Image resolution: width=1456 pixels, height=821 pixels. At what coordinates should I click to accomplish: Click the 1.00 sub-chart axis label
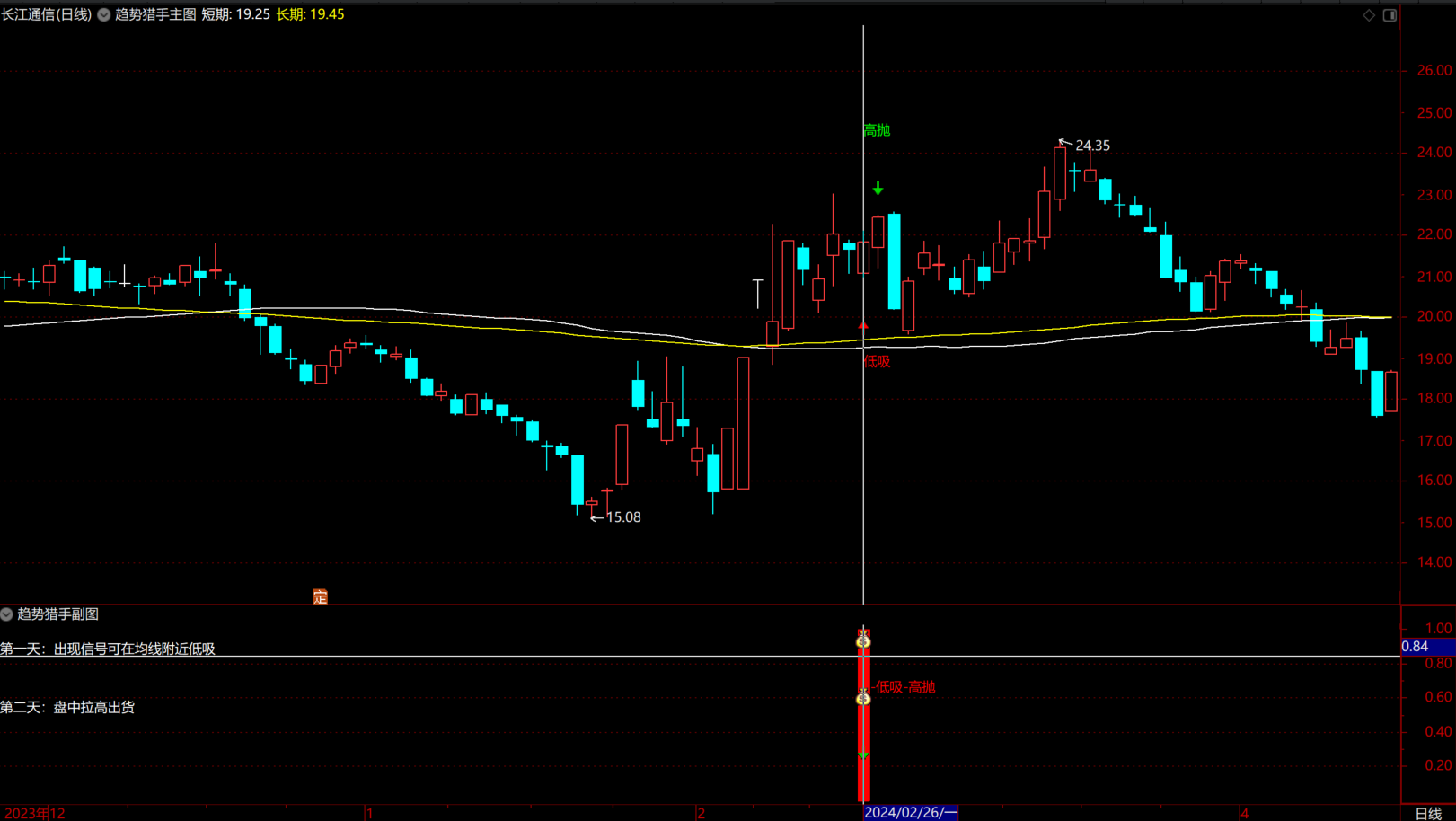tap(1439, 629)
